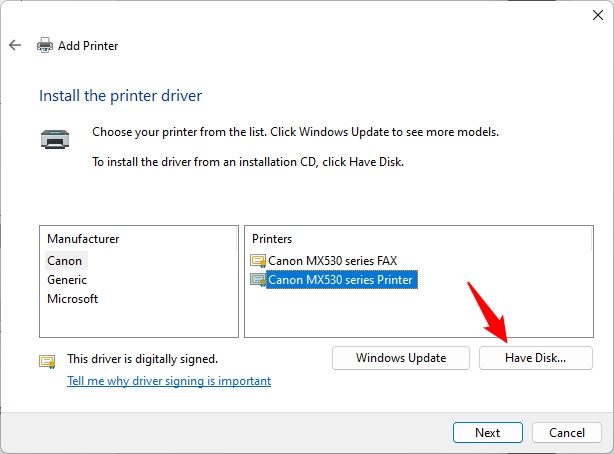This screenshot has height=454, width=614.
Task: Go back using the back arrow
Action: pos(15,45)
